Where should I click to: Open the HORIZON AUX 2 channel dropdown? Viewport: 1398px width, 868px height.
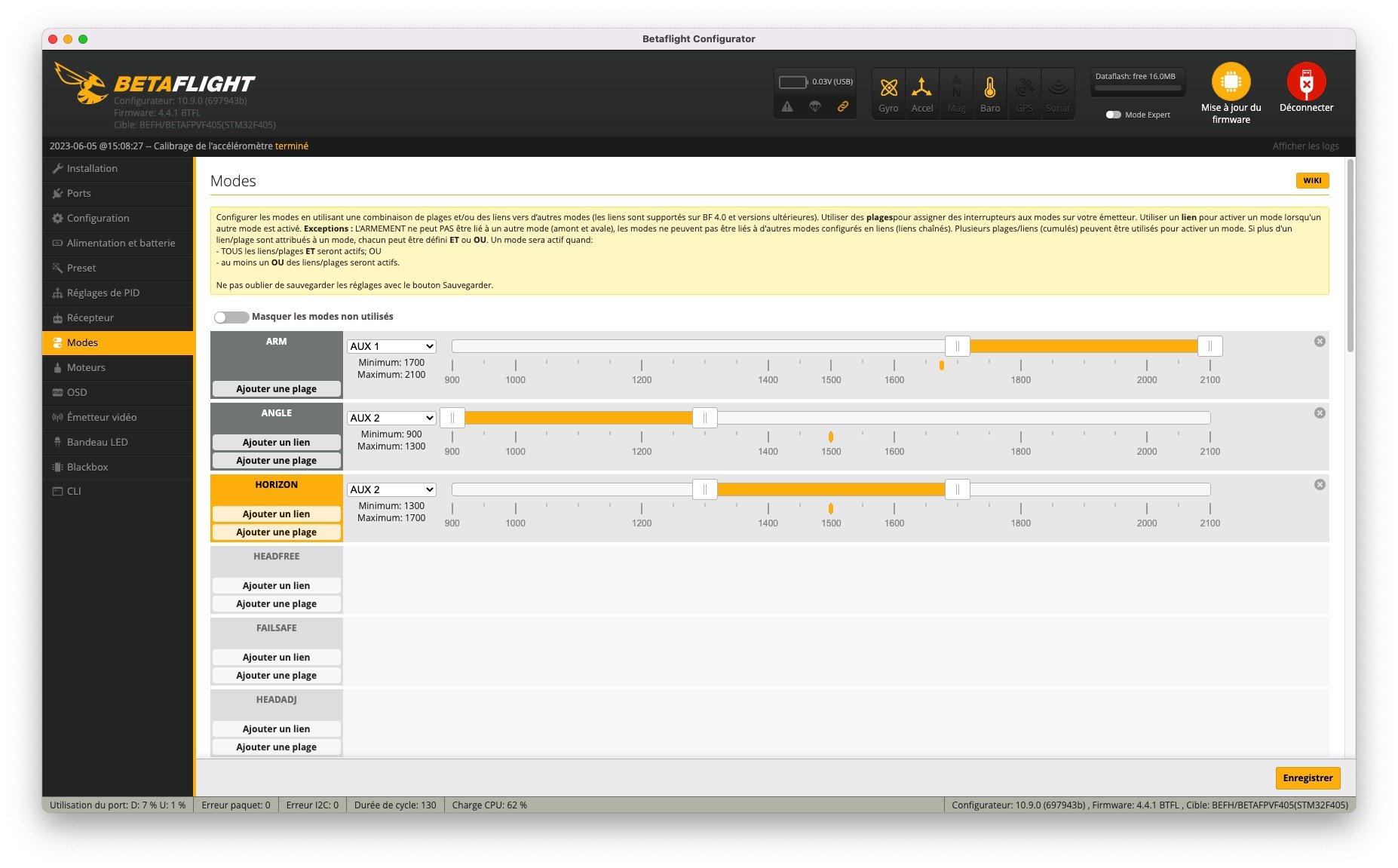391,489
